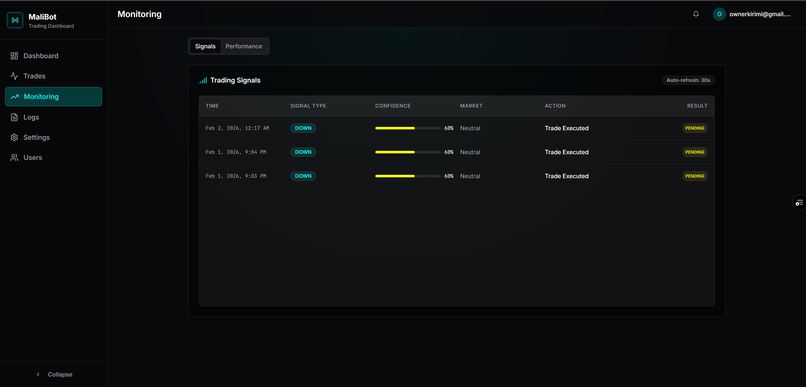
Task: Open the Logs page
Action: tap(53, 117)
